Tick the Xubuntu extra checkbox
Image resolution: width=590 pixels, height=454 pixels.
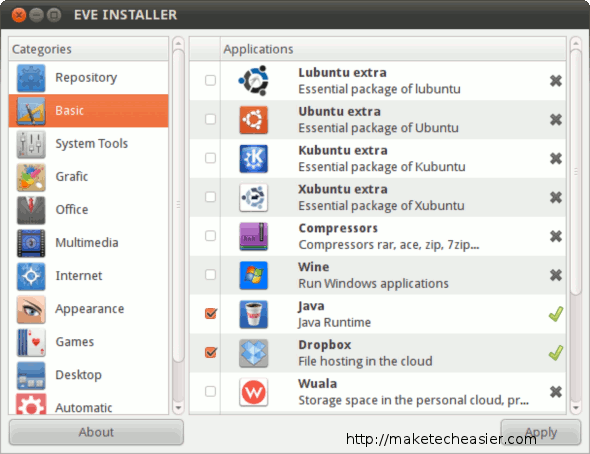[210, 197]
